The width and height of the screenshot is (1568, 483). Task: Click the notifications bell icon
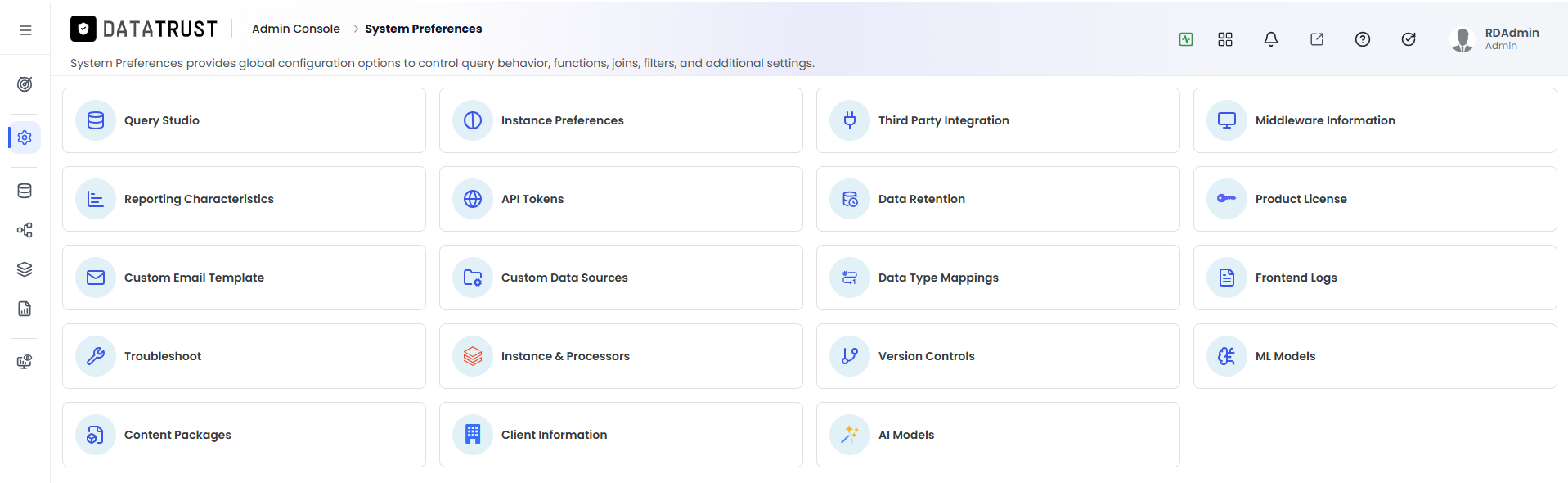click(1270, 39)
